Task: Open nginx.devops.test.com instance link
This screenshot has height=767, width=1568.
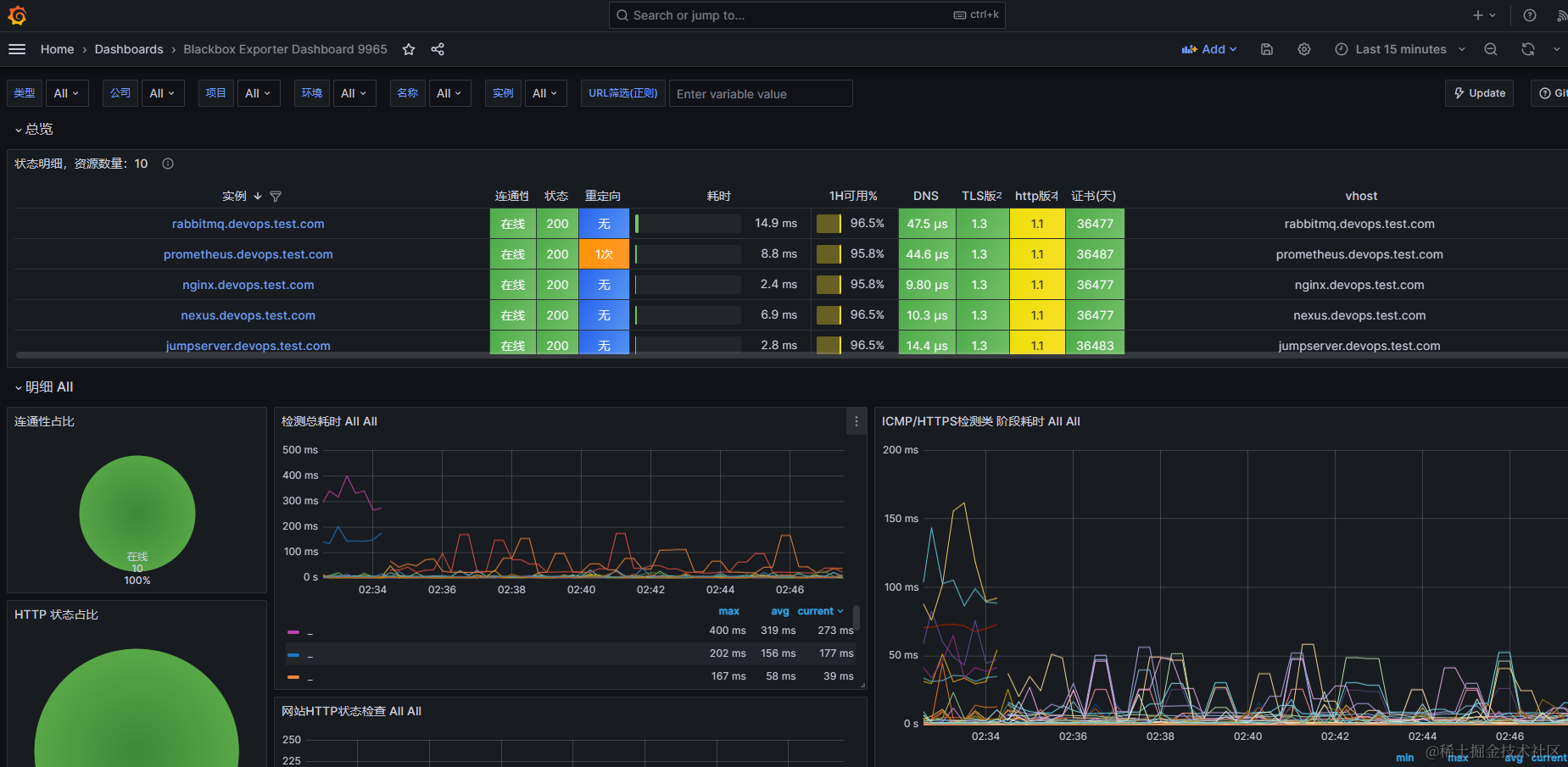Action: click(248, 285)
